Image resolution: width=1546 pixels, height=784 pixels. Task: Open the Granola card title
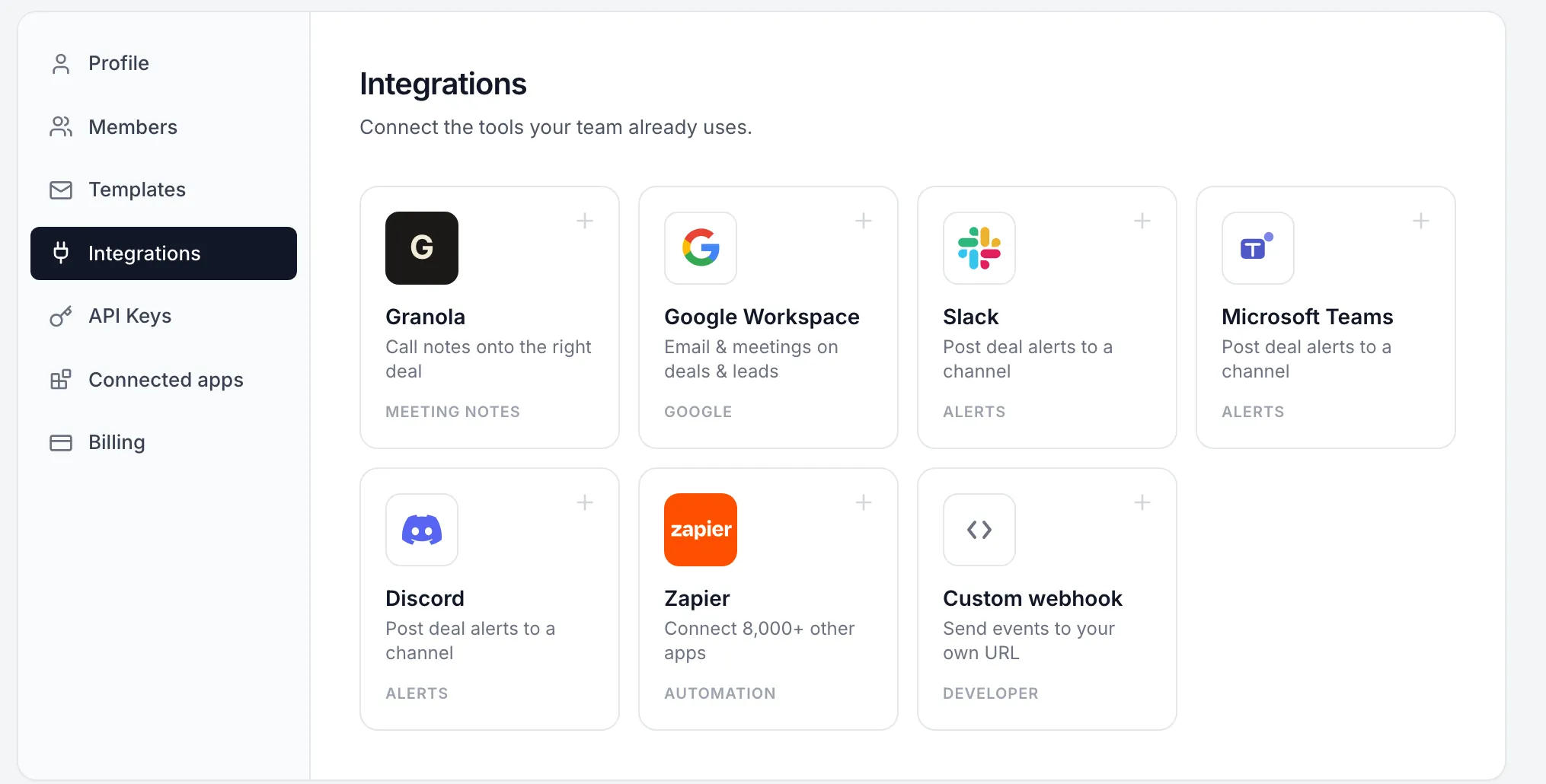click(x=425, y=317)
